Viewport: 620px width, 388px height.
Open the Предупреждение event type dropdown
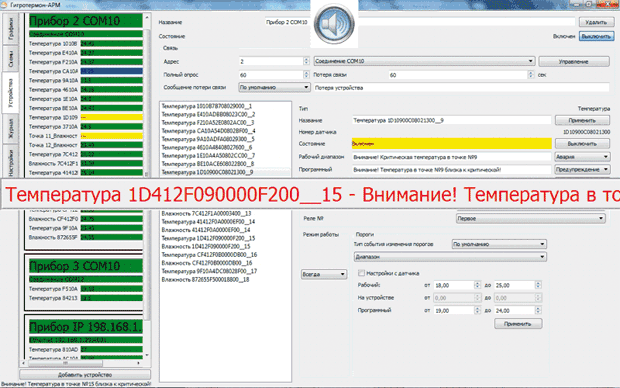582,170
